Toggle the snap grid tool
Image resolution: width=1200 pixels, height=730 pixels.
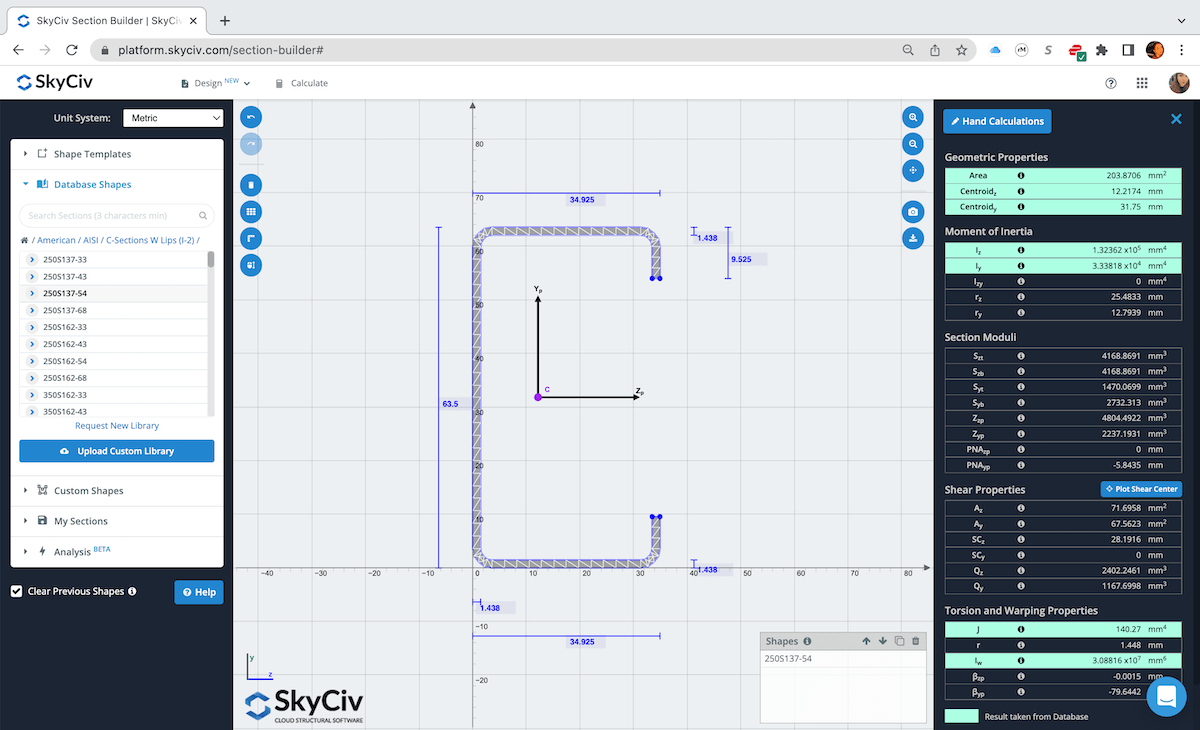point(251,211)
